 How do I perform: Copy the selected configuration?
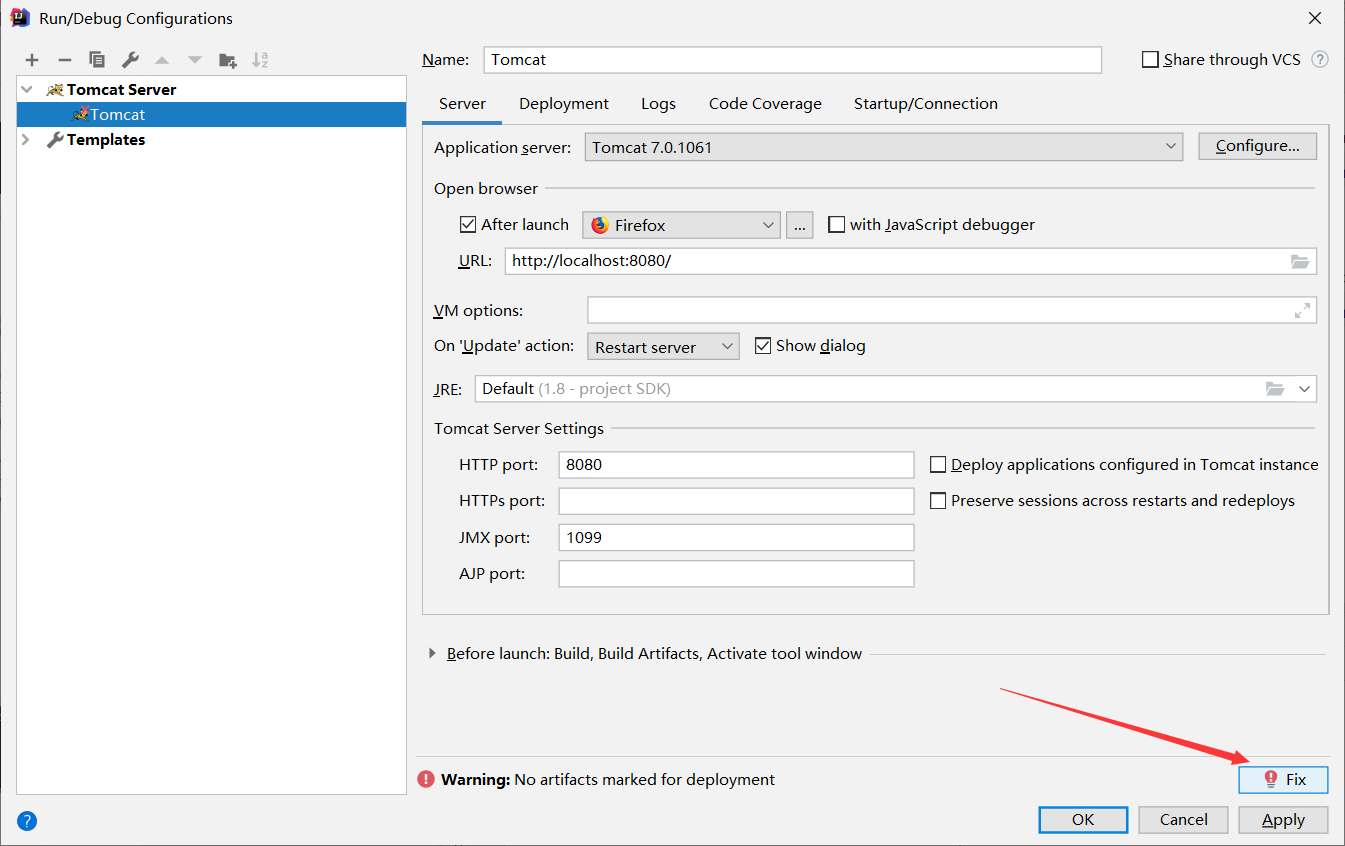97,60
